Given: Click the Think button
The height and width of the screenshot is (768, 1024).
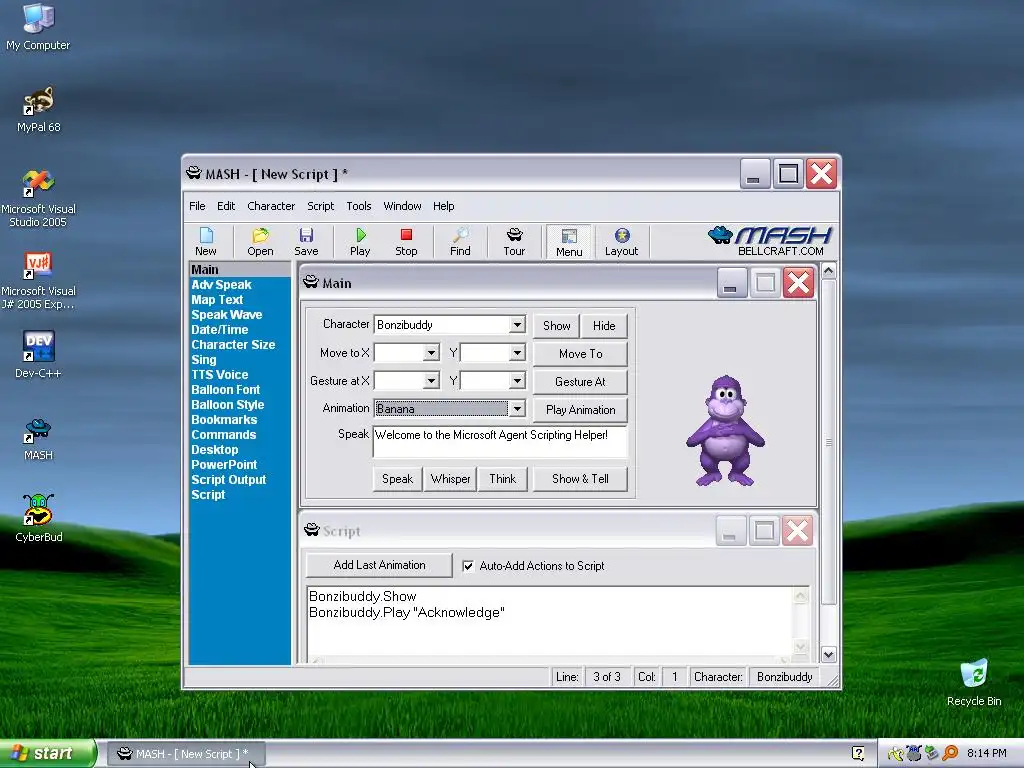Looking at the screenshot, I should tap(502, 479).
